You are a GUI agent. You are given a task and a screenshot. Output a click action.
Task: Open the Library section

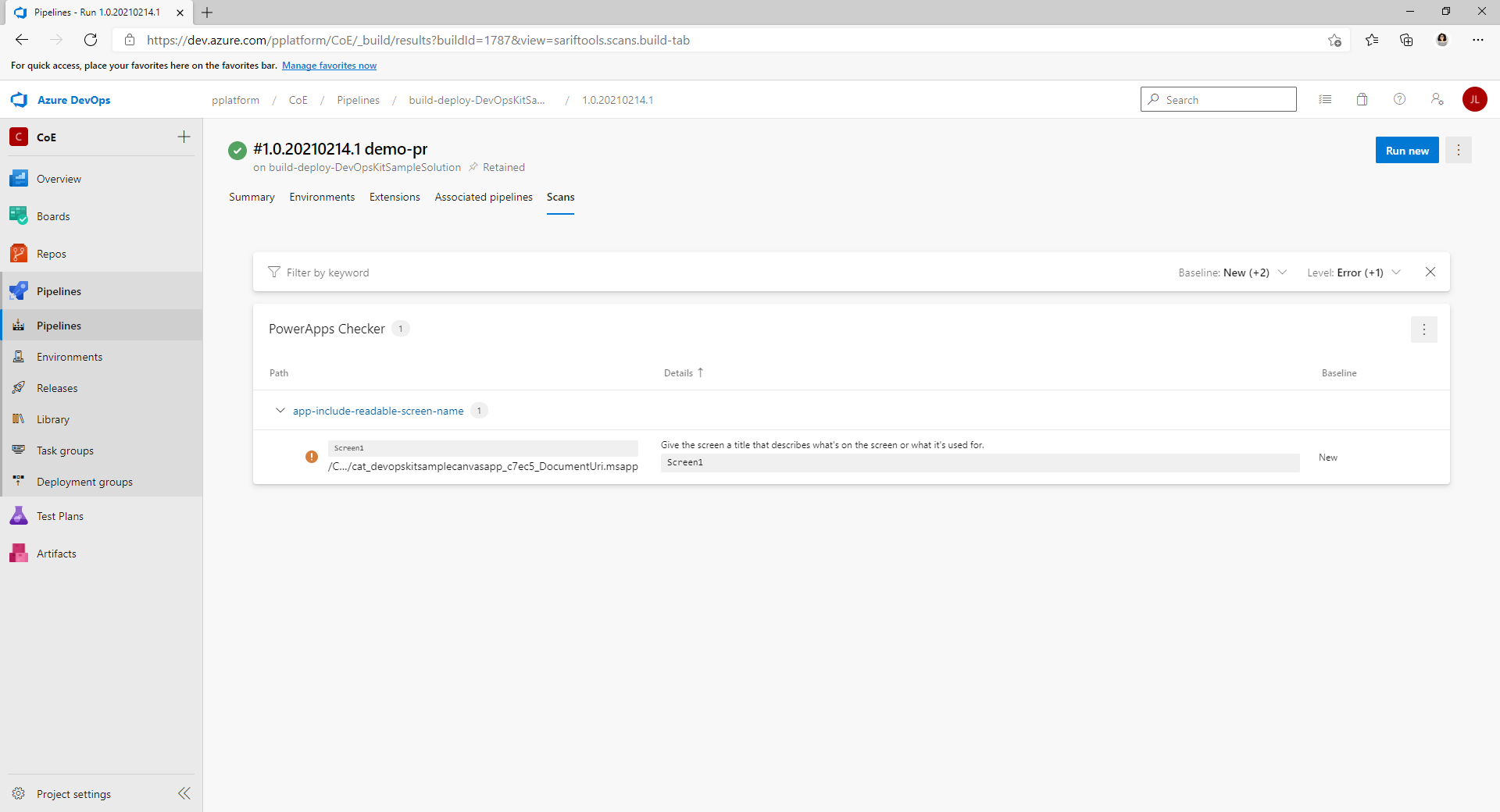pos(52,418)
